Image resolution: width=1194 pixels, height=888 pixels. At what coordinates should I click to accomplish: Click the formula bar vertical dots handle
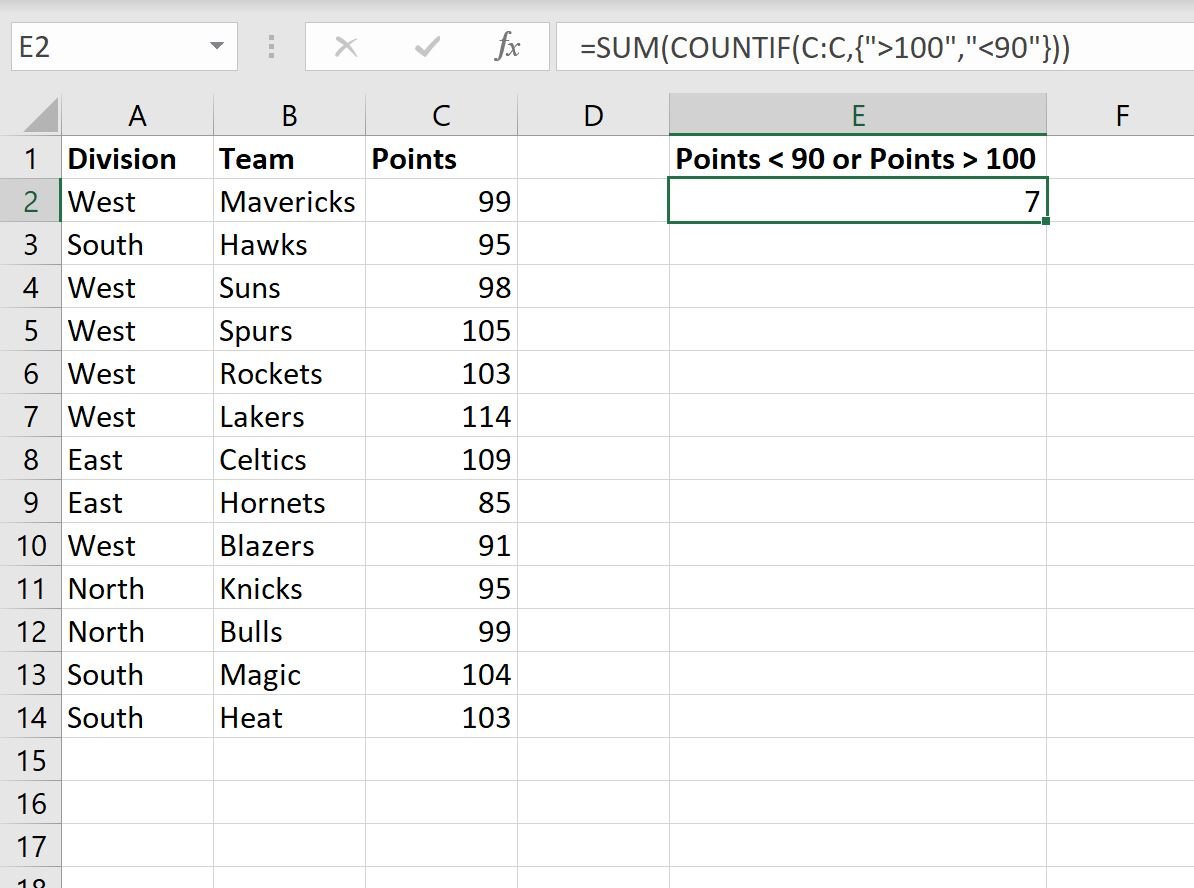(271, 47)
